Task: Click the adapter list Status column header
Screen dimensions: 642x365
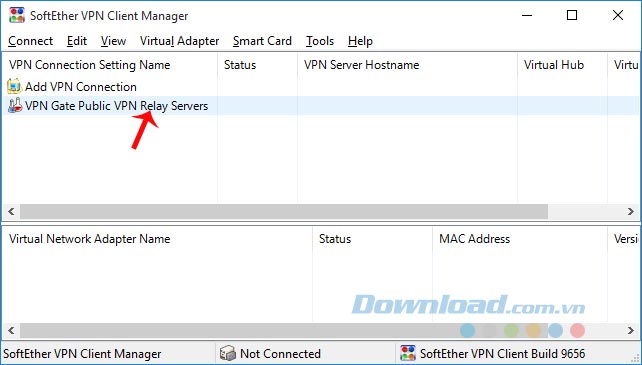Action: coord(372,239)
